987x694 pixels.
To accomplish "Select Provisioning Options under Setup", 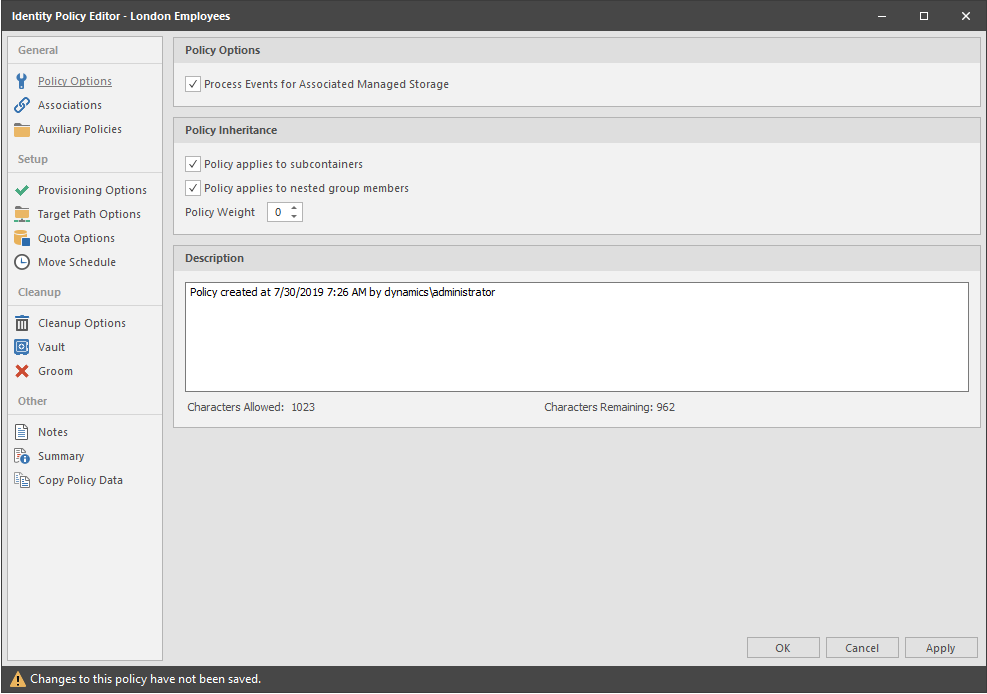I will (92, 189).
